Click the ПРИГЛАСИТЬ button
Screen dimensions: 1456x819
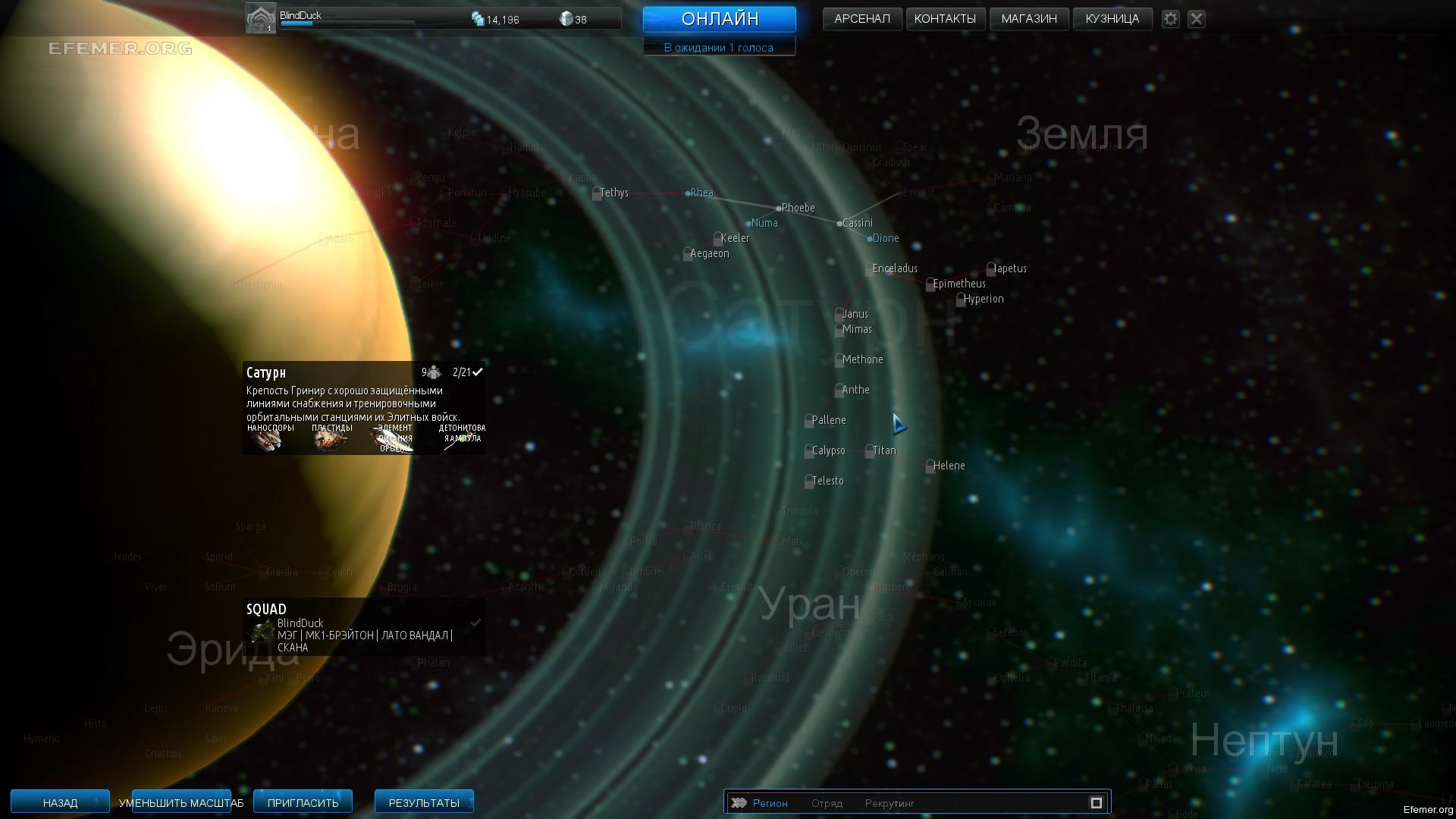[303, 802]
